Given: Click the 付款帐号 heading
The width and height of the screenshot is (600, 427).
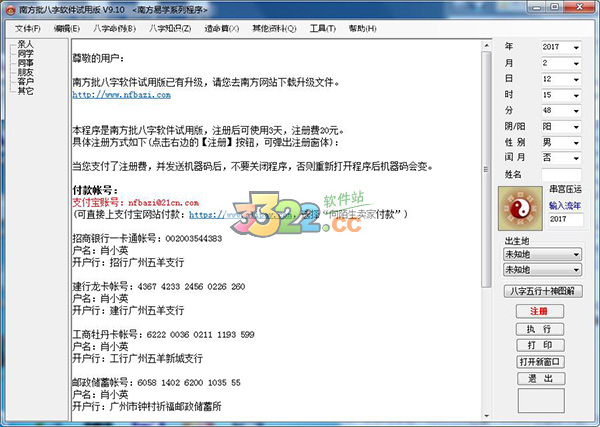Looking at the screenshot, I should tap(95, 191).
